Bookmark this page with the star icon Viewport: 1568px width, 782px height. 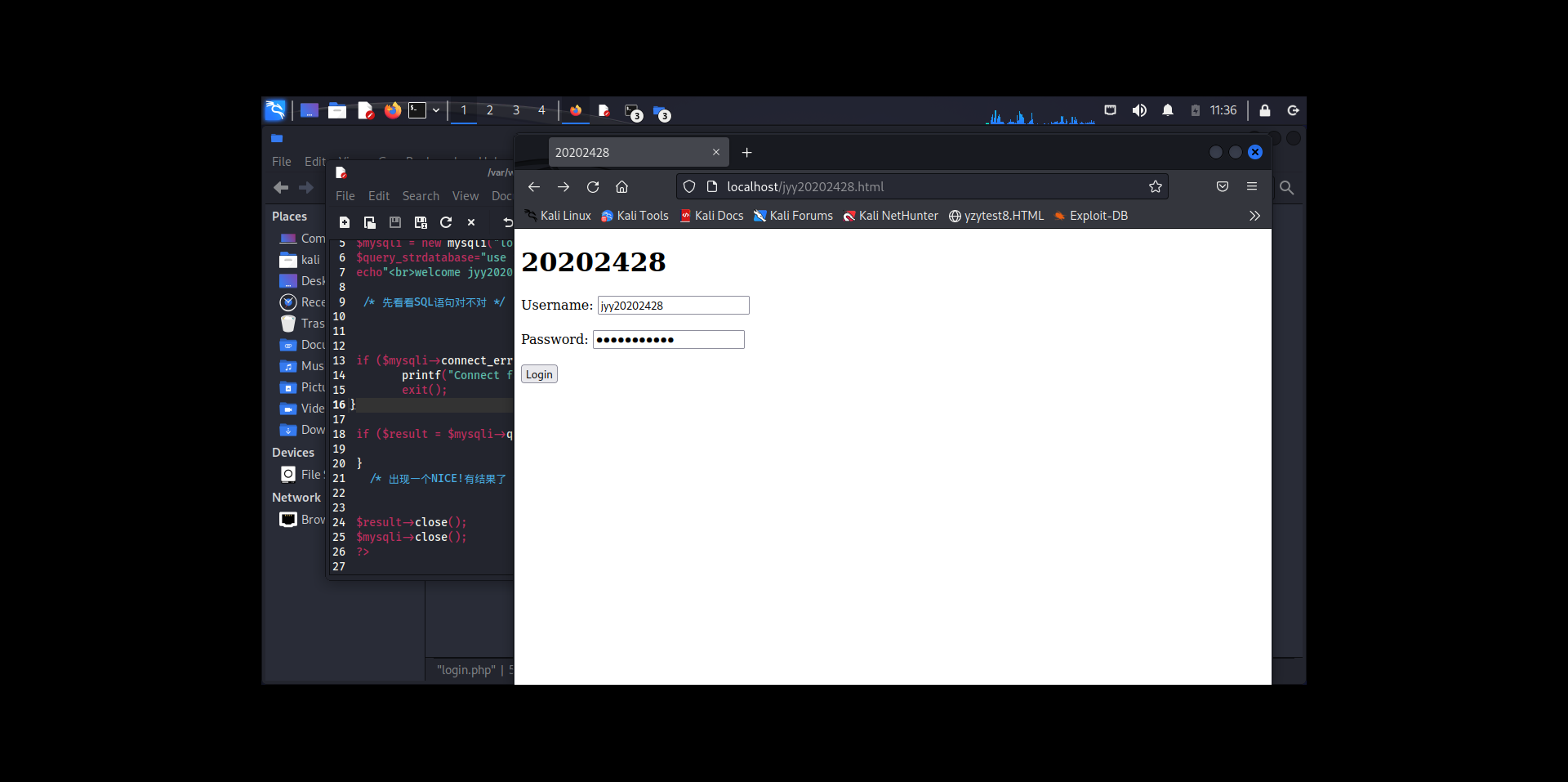pyautogui.click(x=1156, y=187)
